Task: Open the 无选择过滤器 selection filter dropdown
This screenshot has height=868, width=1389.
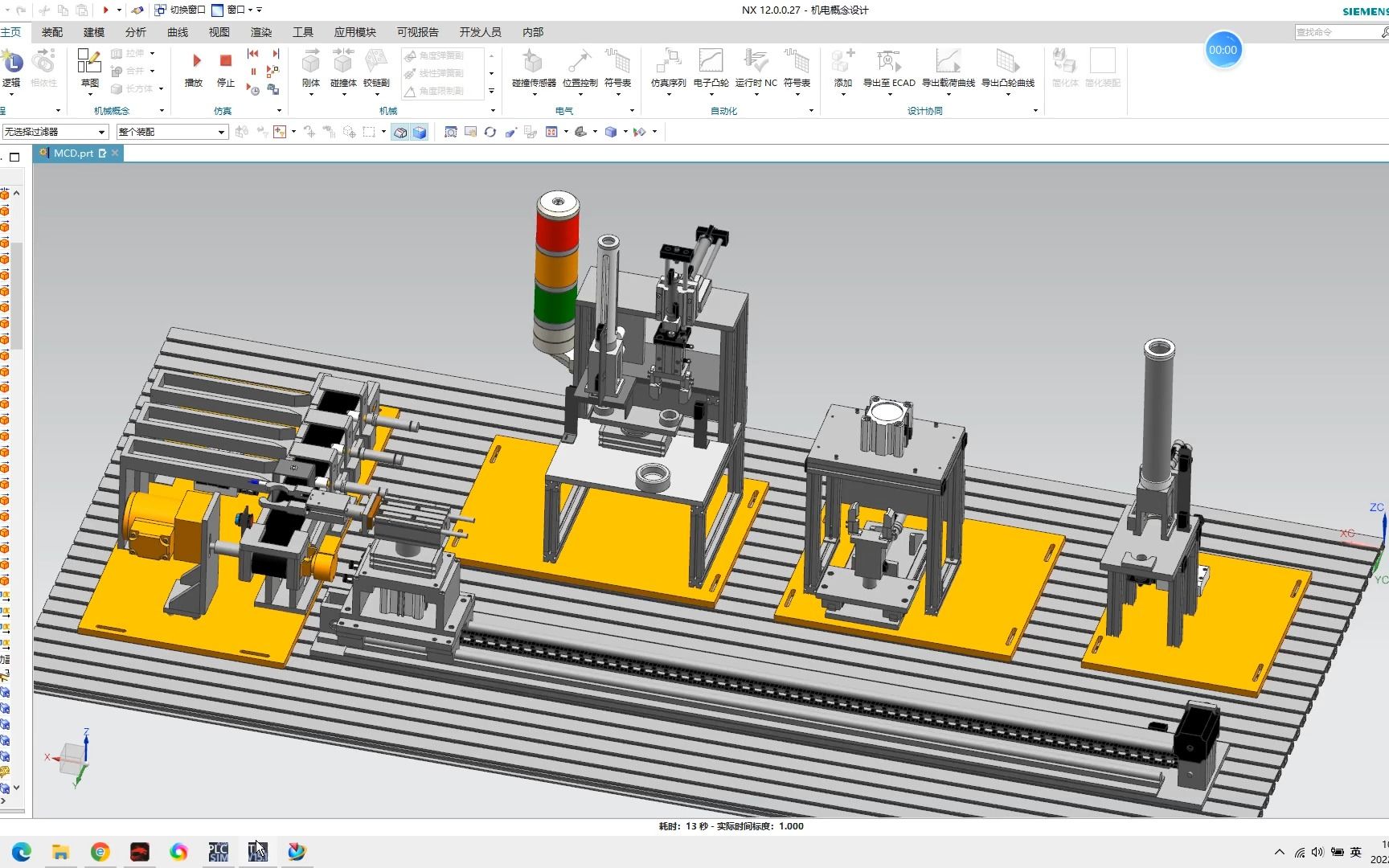Action: pos(55,132)
